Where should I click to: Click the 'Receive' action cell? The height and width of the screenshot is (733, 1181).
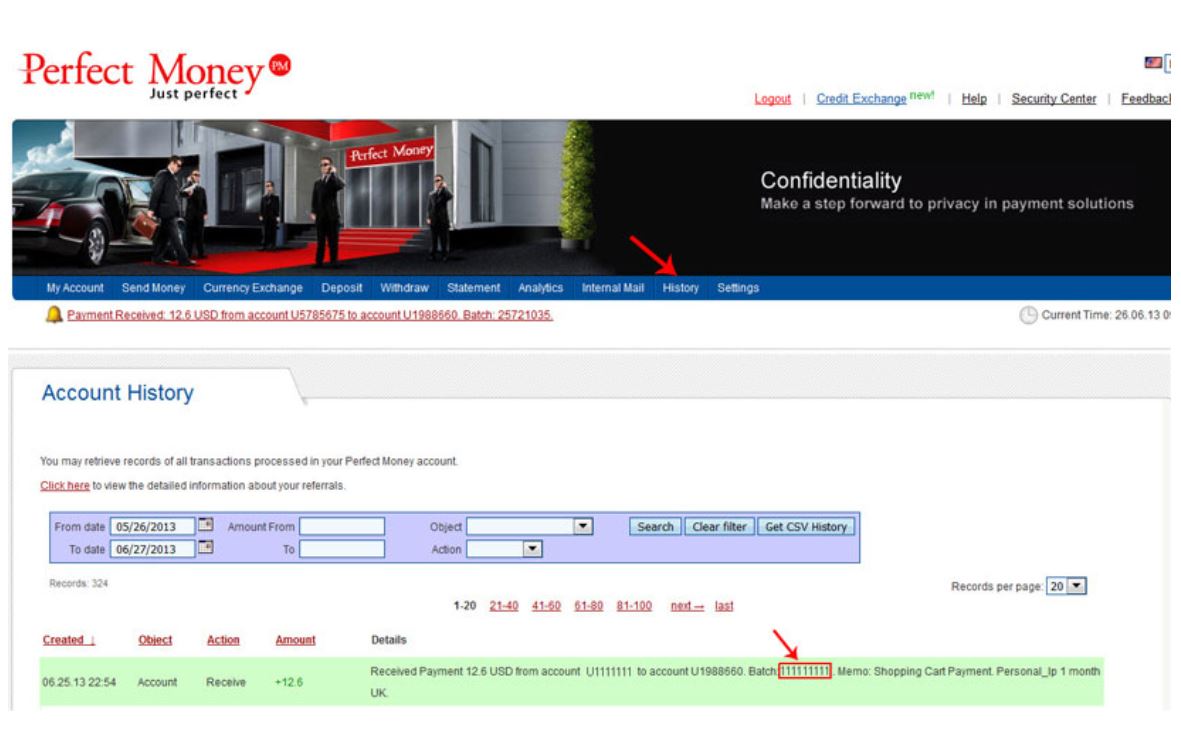click(226, 683)
